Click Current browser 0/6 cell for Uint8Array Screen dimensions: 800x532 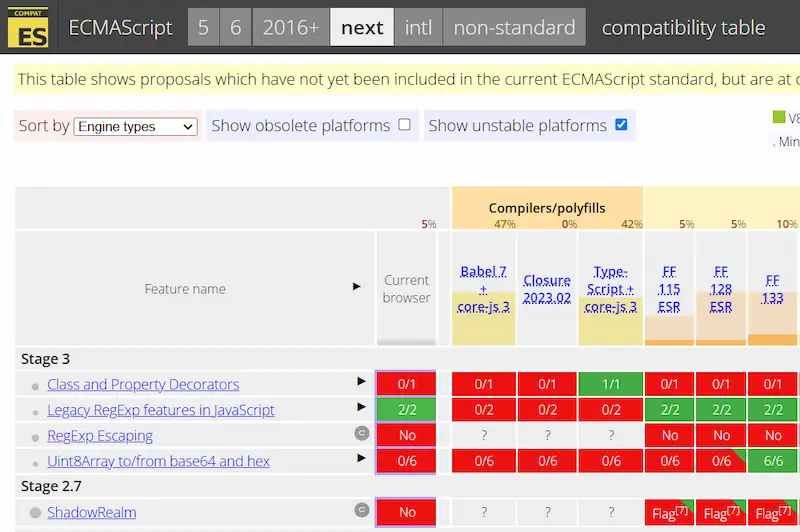coord(407,461)
